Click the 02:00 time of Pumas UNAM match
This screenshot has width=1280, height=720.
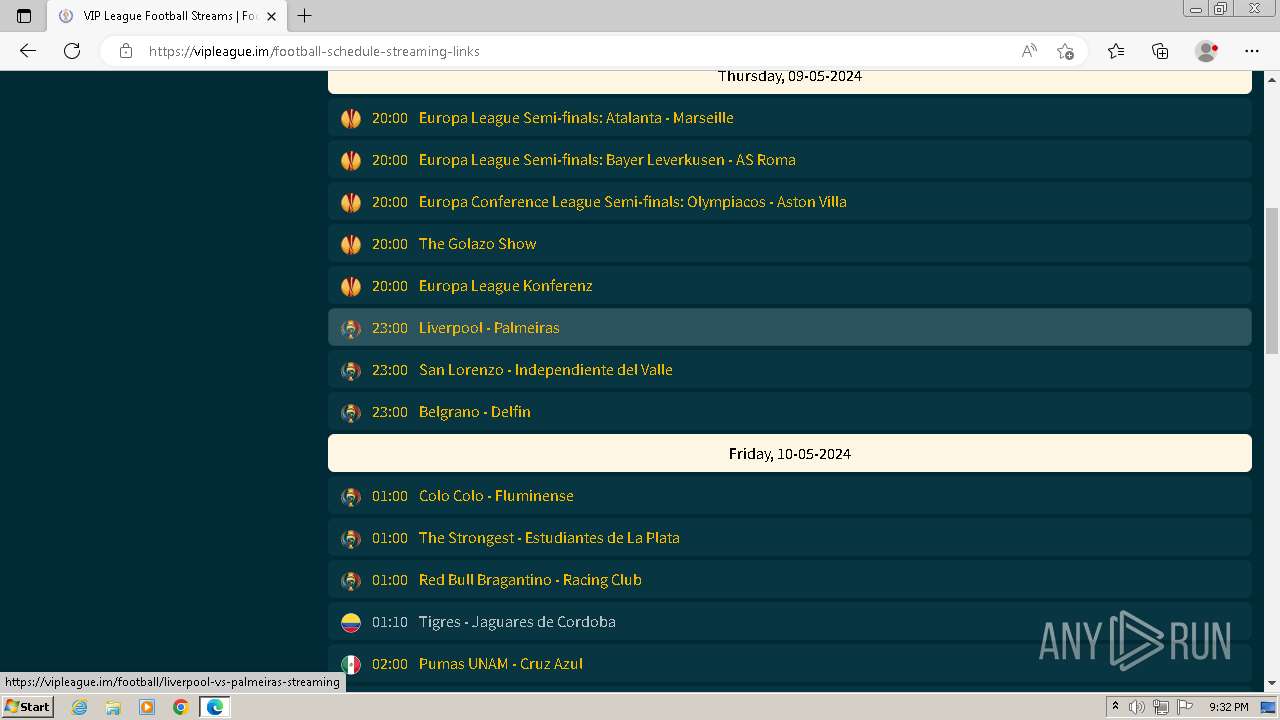pyautogui.click(x=390, y=664)
